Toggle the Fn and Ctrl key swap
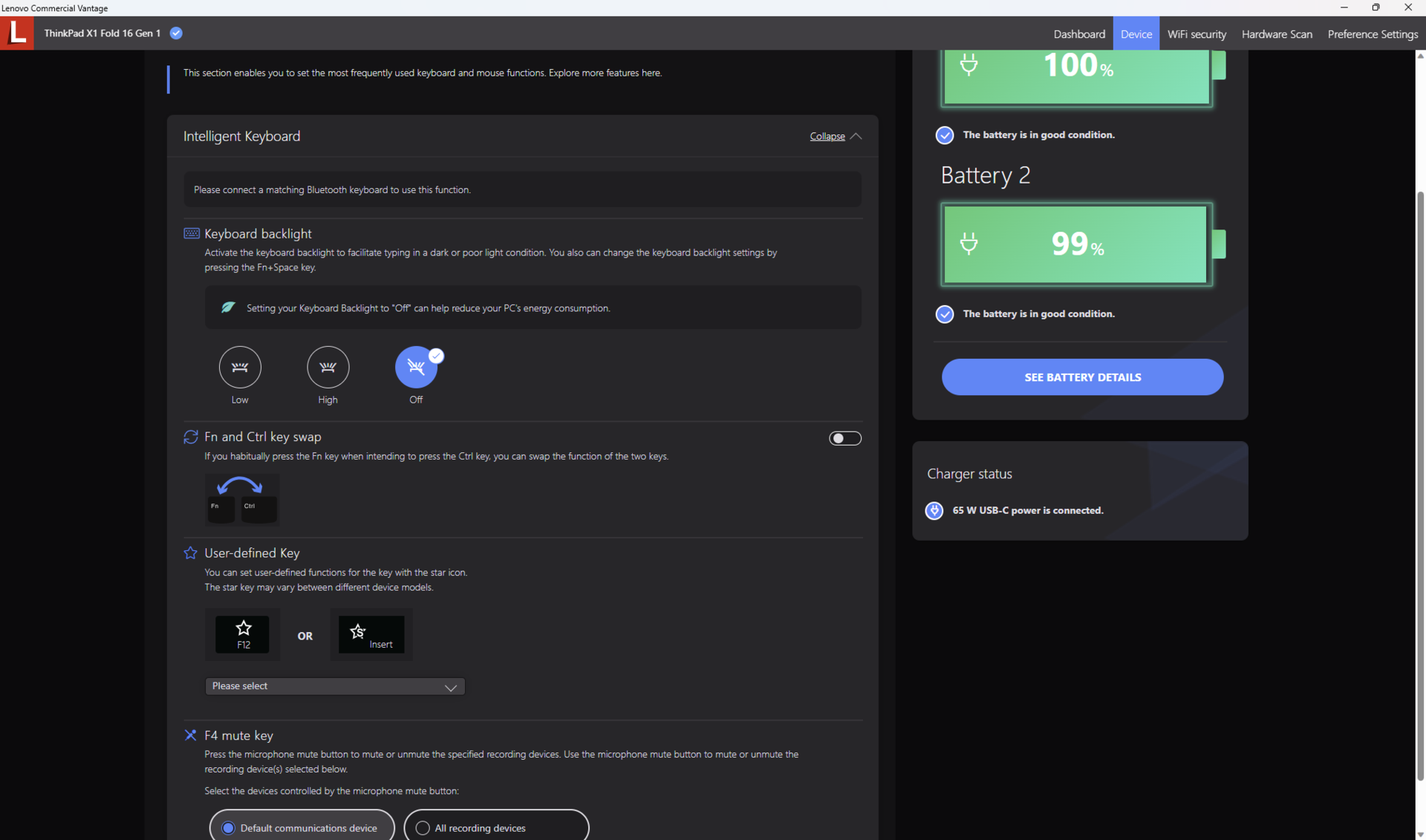Viewport: 1426px width, 840px height. click(844, 438)
